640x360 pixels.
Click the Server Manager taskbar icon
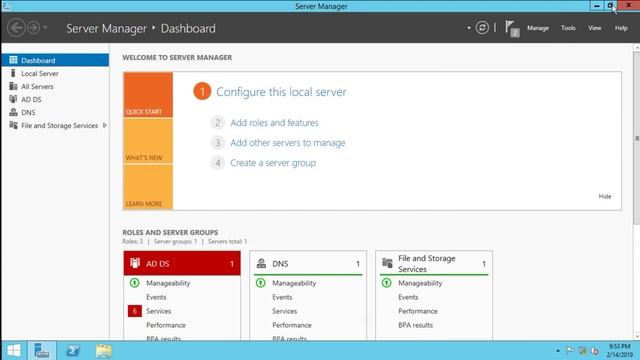click(x=42, y=351)
